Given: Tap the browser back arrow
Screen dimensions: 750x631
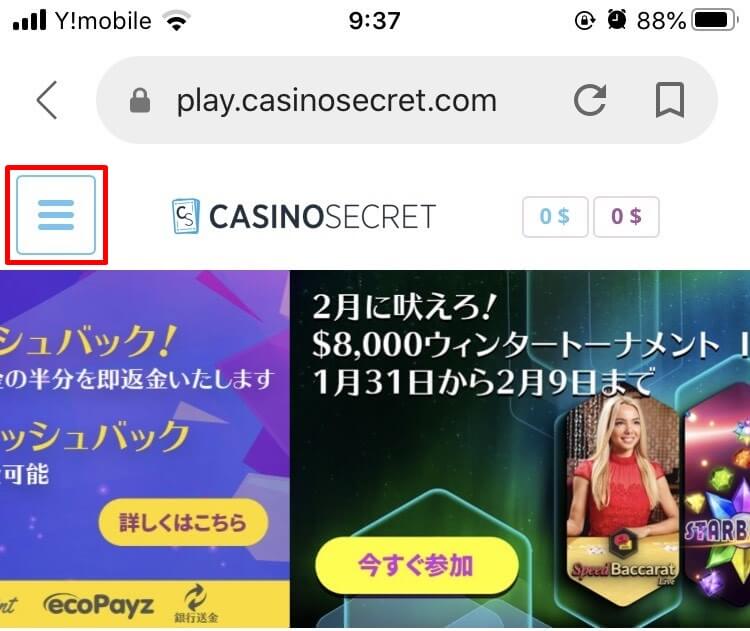Looking at the screenshot, I should [47, 100].
